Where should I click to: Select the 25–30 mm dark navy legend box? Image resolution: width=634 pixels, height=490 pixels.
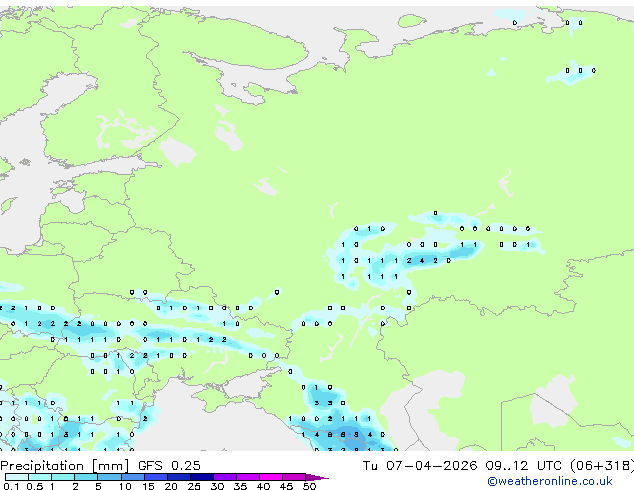202,477
